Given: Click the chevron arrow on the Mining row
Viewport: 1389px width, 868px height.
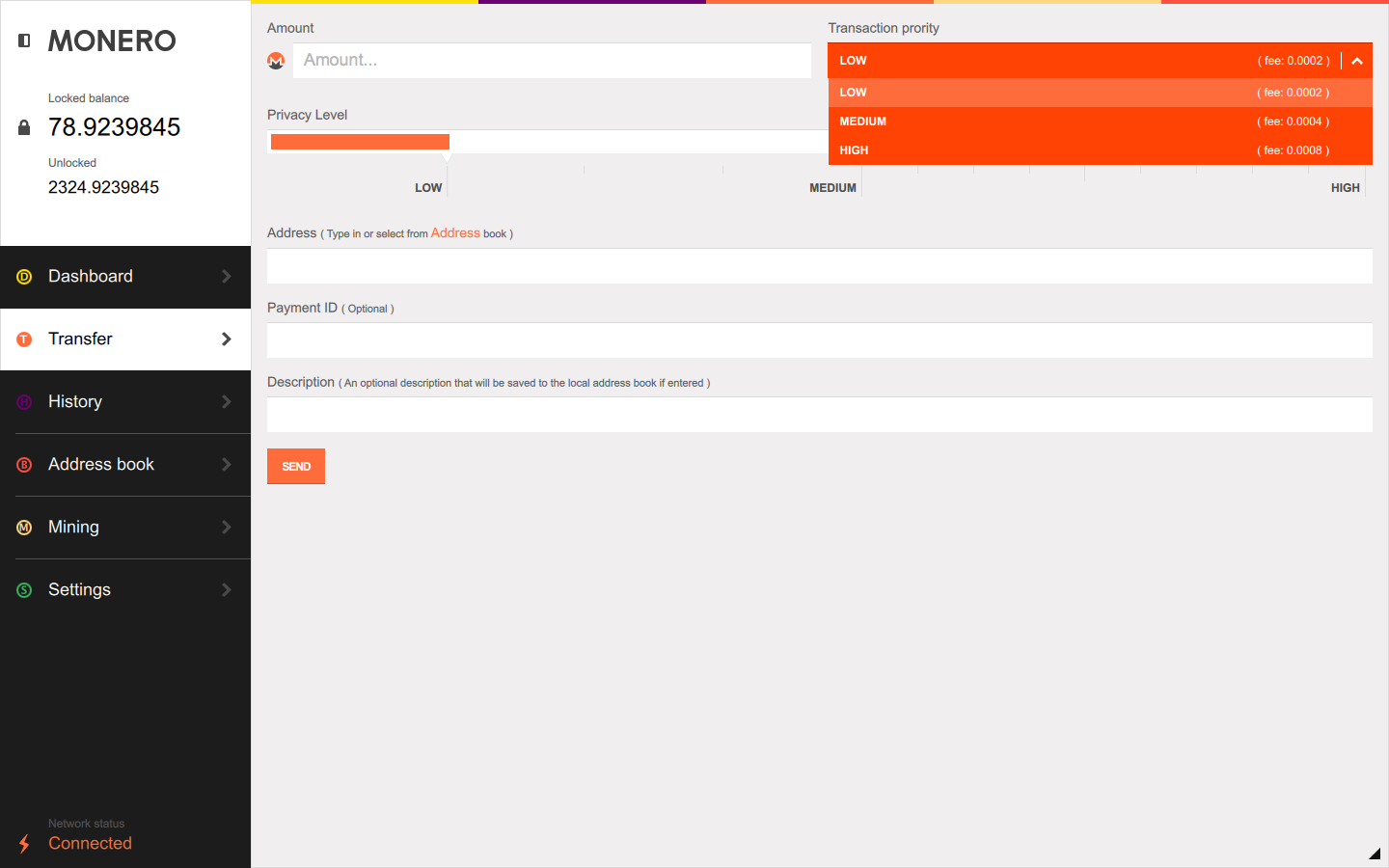Looking at the screenshot, I should coord(227,528).
